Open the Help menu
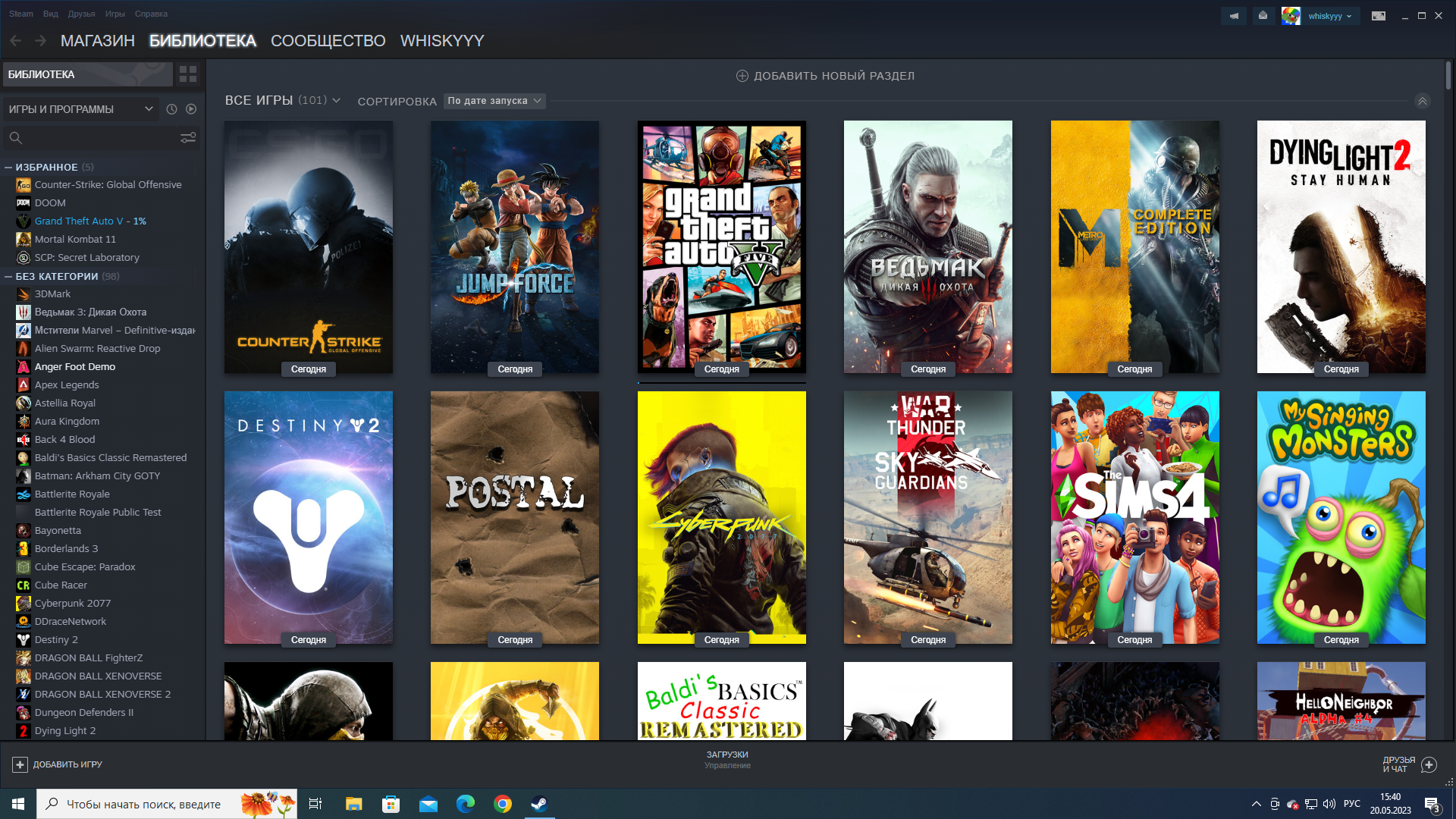The height and width of the screenshot is (819, 1456). click(151, 14)
